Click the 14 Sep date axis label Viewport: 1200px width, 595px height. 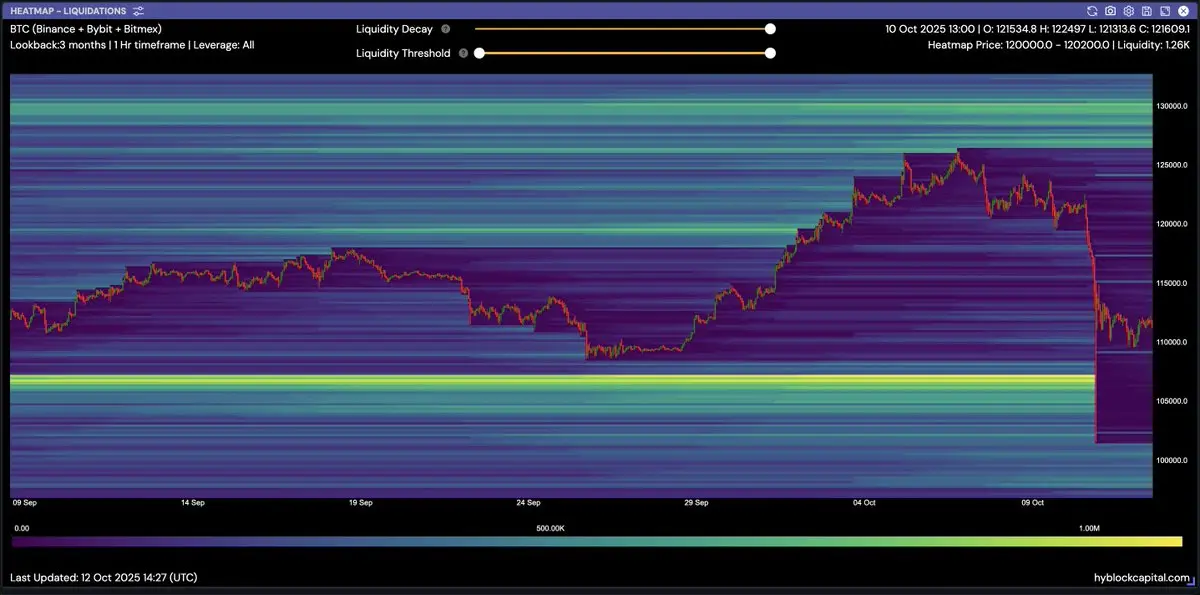[x=192, y=503]
